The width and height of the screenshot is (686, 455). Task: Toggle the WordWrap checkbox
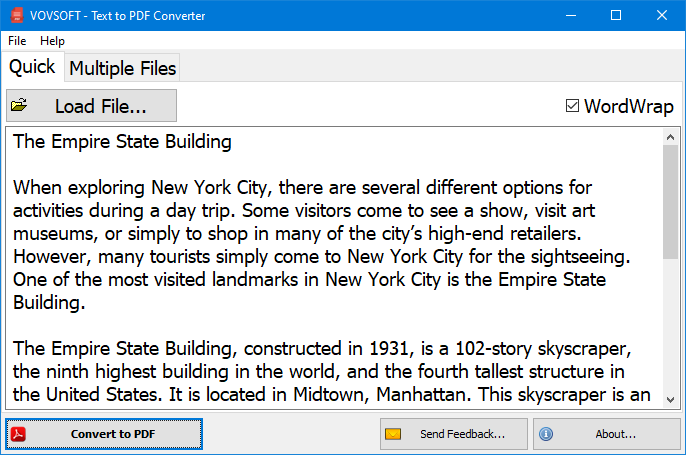(573, 106)
